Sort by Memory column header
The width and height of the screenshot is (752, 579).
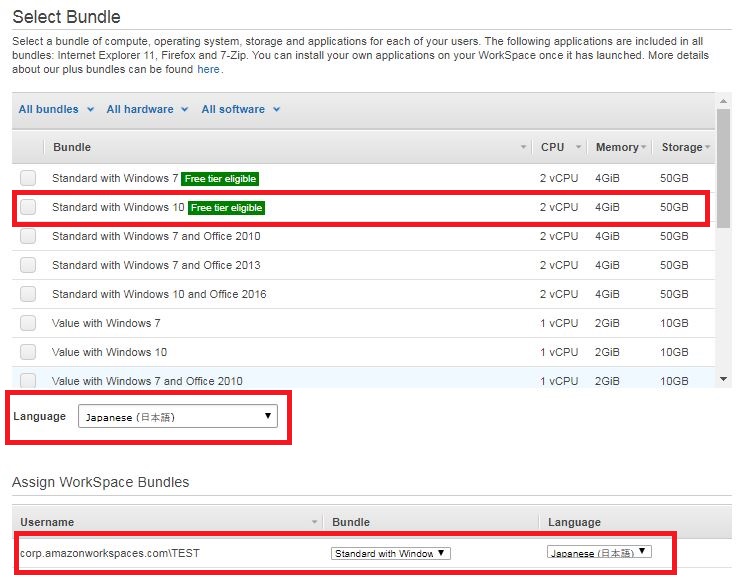tap(621, 147)
